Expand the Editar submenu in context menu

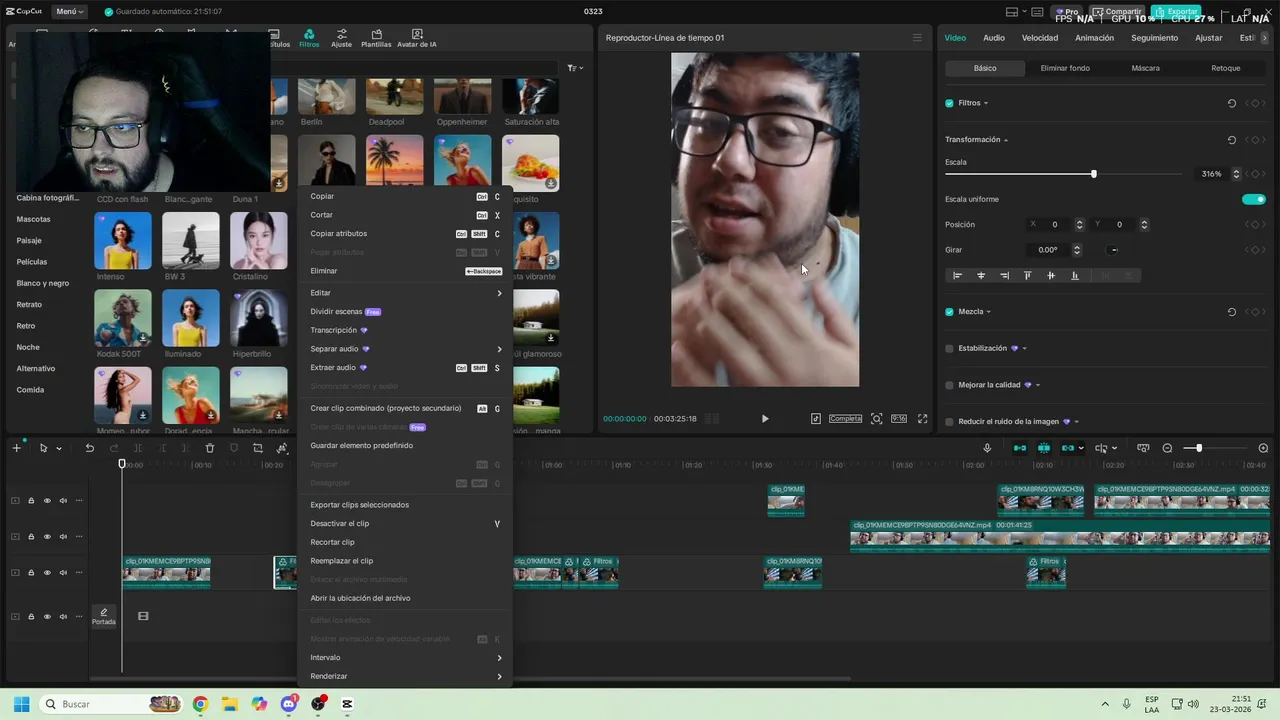[x=406, y=293]
